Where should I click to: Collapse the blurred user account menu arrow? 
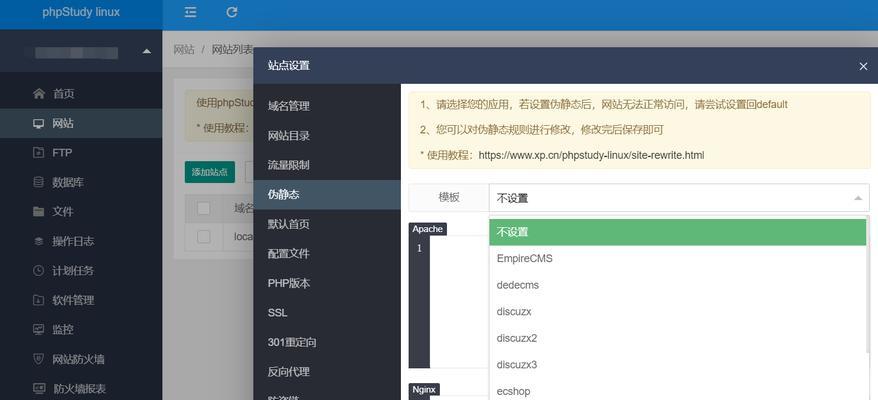click(147, 52)
